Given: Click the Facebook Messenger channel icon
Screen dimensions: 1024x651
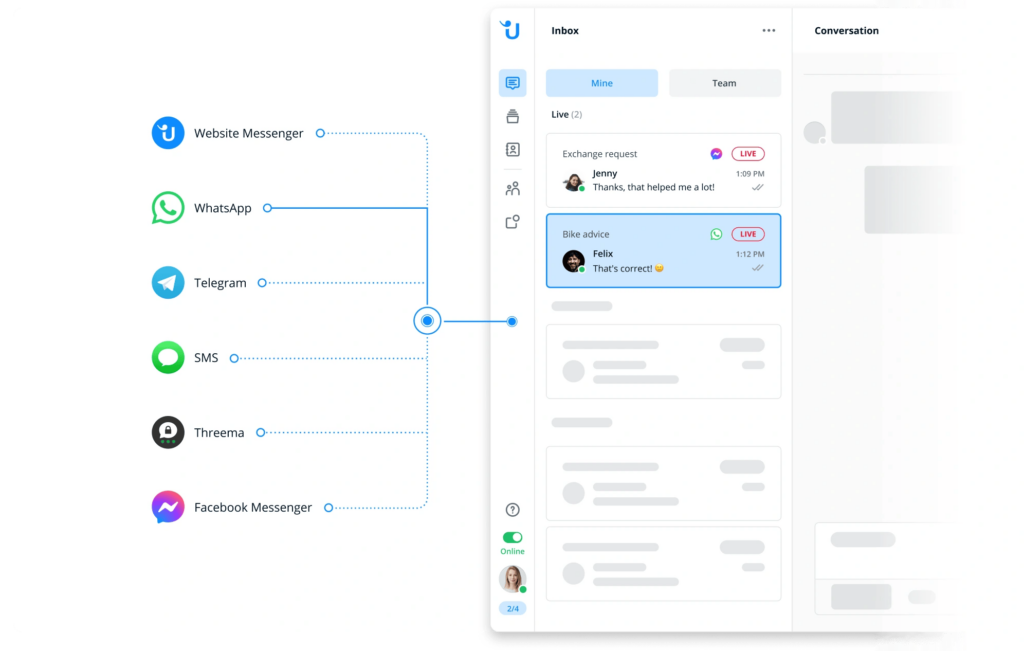Looking at the screenshot, I should click(x=168, y=508).
